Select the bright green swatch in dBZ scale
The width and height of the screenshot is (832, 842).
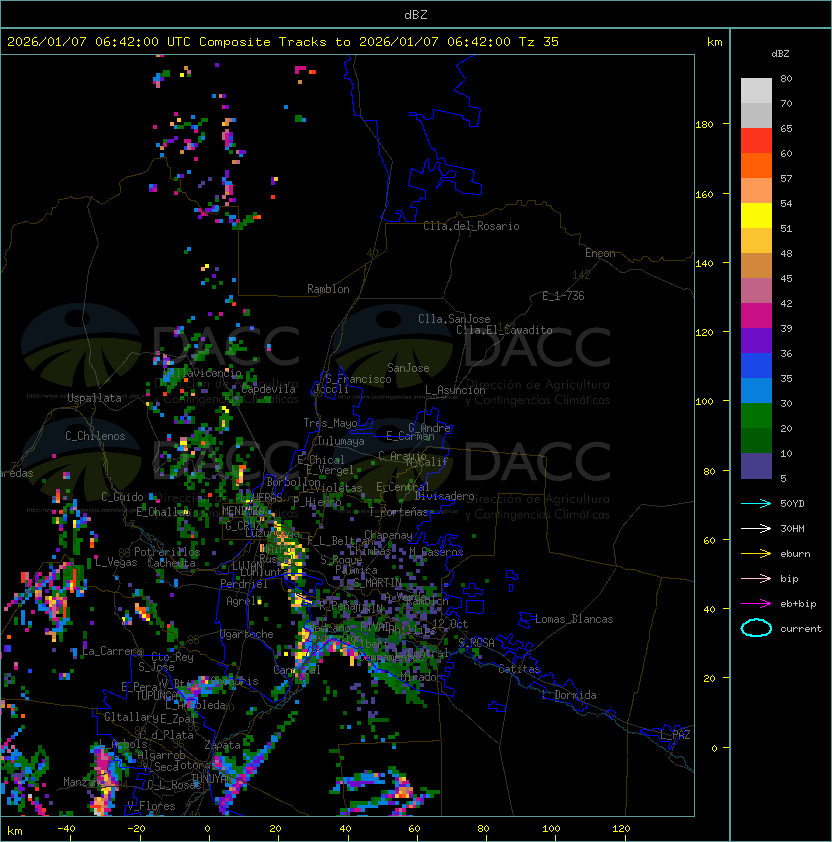pos(756,416)
